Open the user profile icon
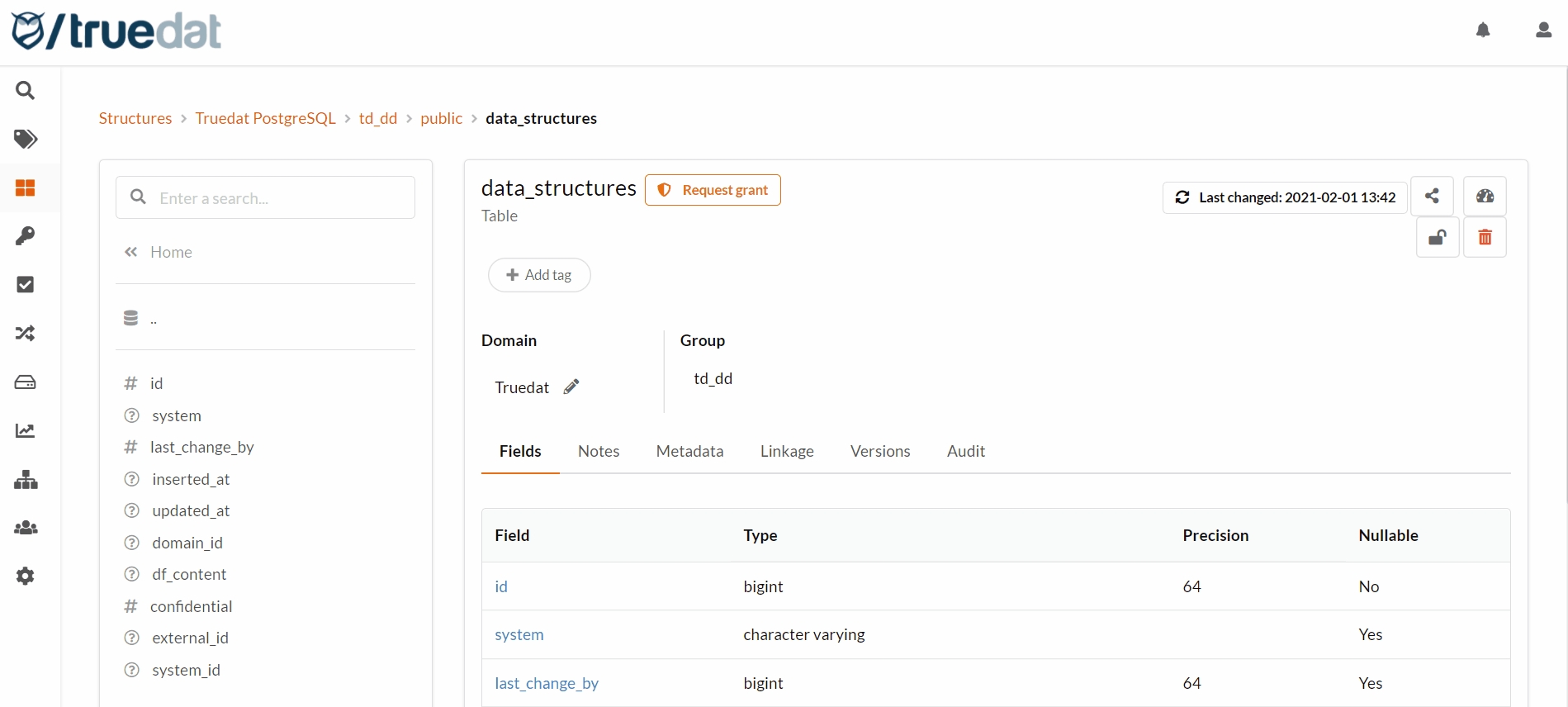The image size is (1568, 707). tap(1543, 31)
